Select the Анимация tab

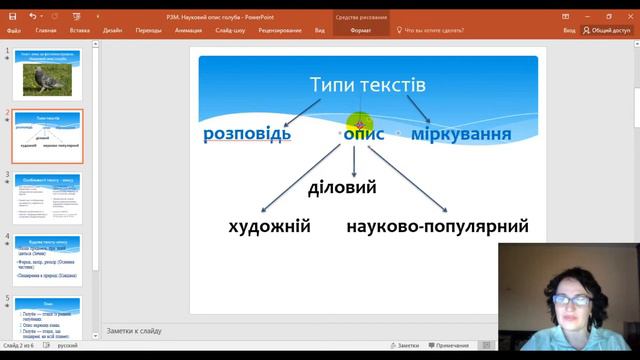click(x=188, y=30)
